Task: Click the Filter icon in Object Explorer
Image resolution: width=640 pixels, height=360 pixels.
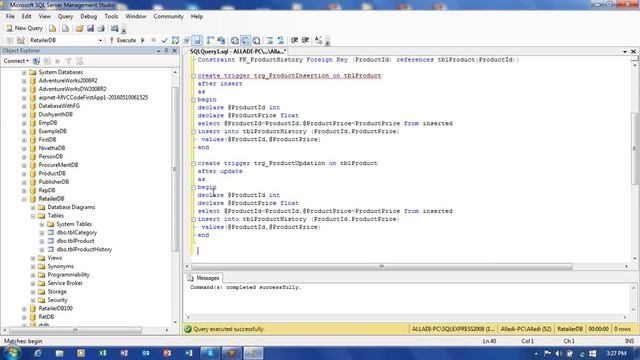Action: pyautogui.click(x=69, y=61)
